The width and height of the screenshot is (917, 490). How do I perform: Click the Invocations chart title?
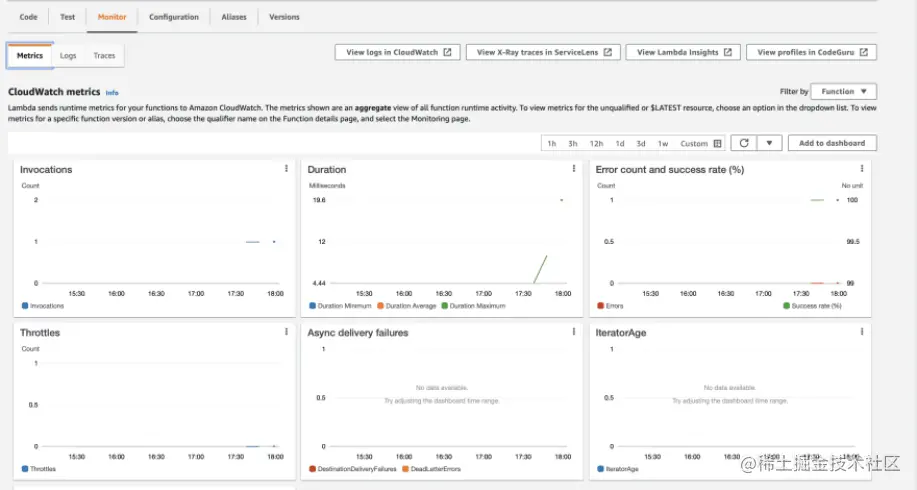pos(46,170)
